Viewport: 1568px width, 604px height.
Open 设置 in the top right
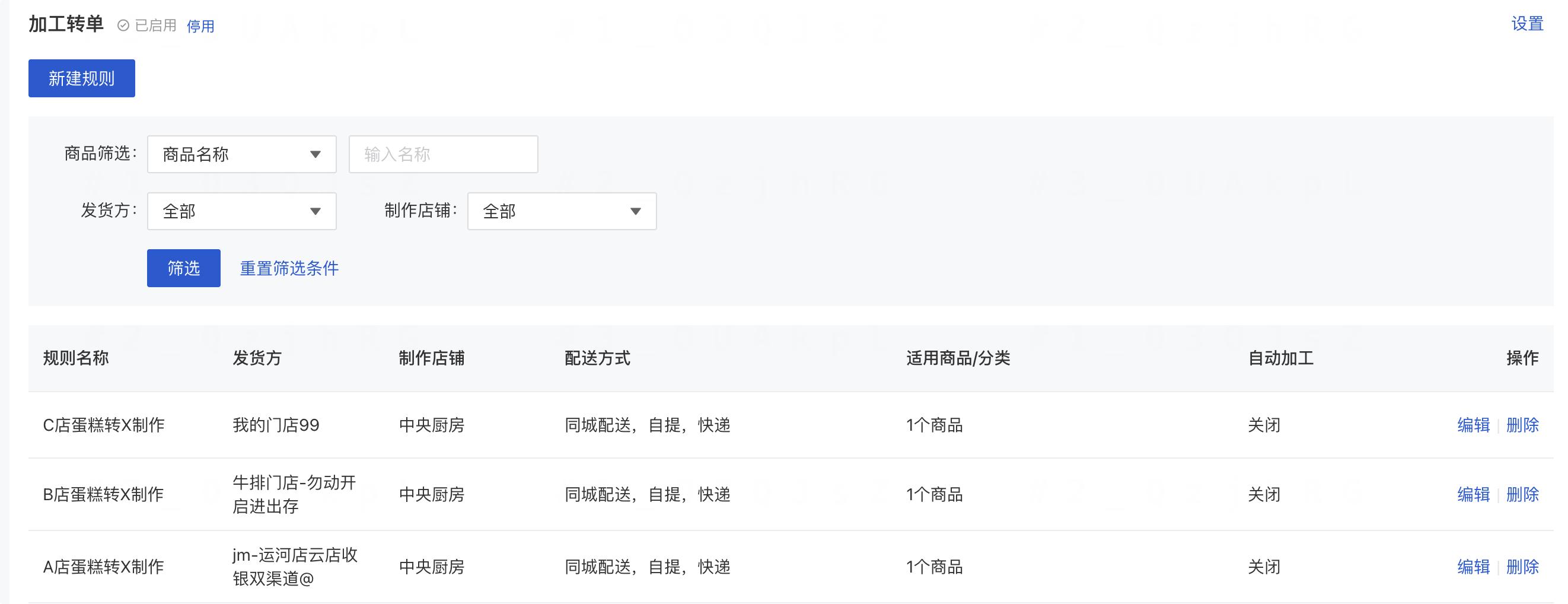[1526, 24]
